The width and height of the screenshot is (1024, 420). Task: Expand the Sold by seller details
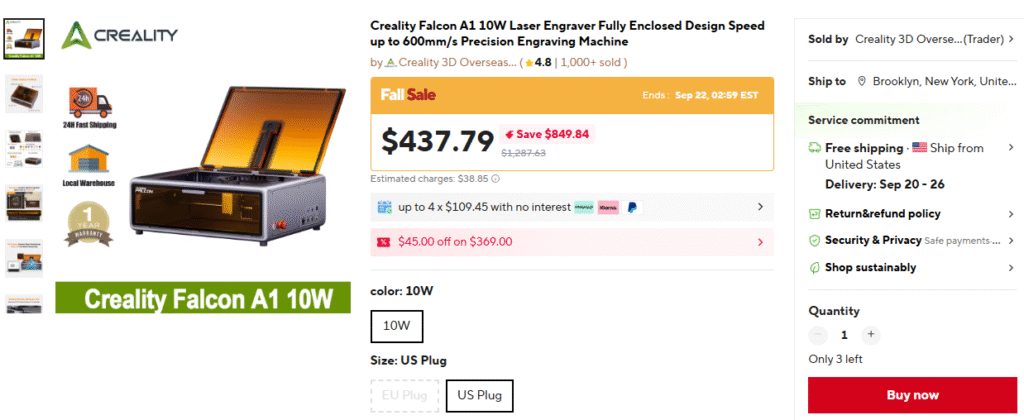tap(1010, 39)
